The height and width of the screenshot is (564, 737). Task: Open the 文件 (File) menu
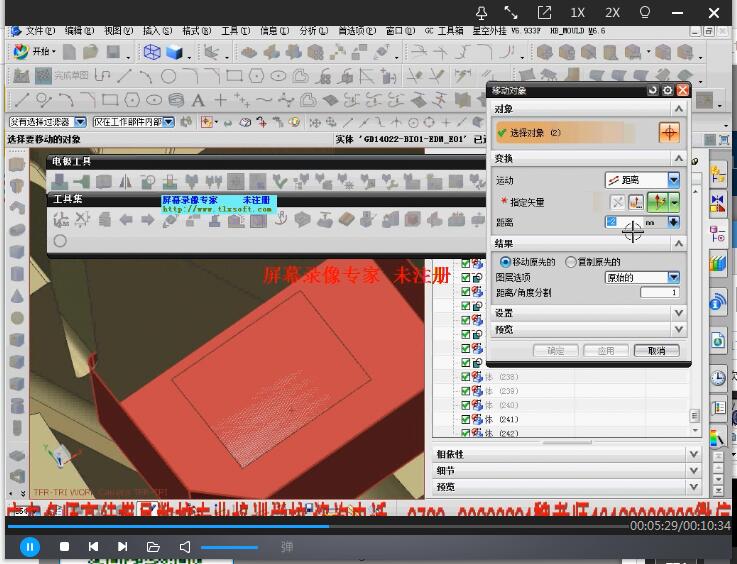point(39,31)
